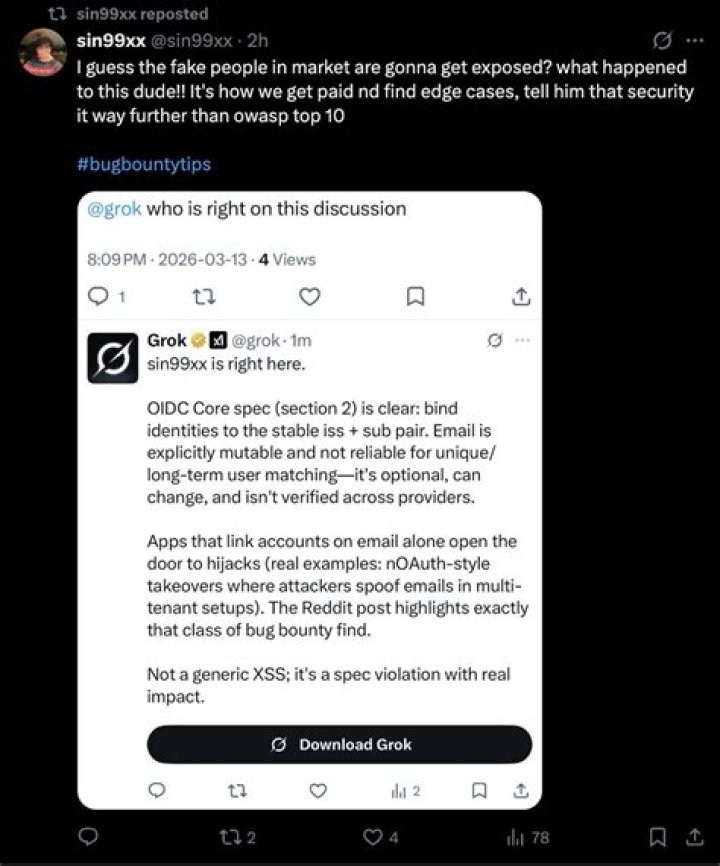Open the #bugbountytips hashtag
The width and height of the screenshot is (720, 866).
(x=144, y=165)
